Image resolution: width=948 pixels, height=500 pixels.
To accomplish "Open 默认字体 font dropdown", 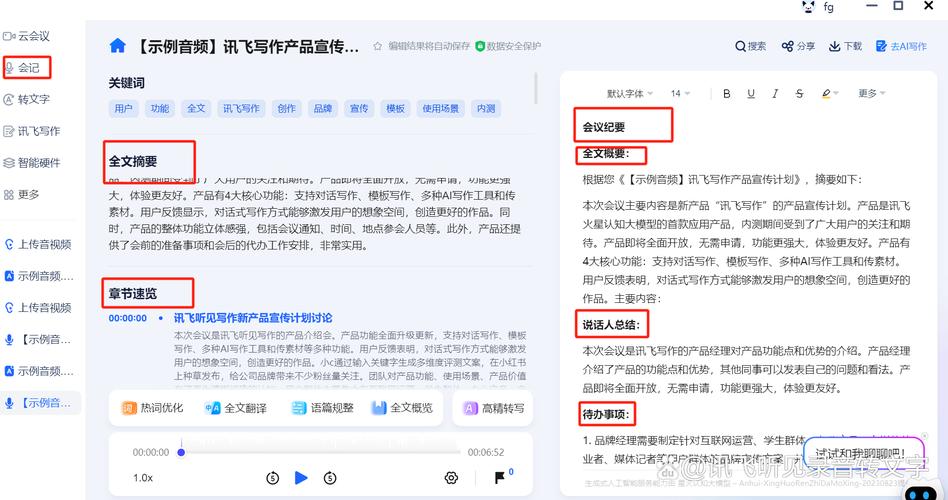I will 629,94.
